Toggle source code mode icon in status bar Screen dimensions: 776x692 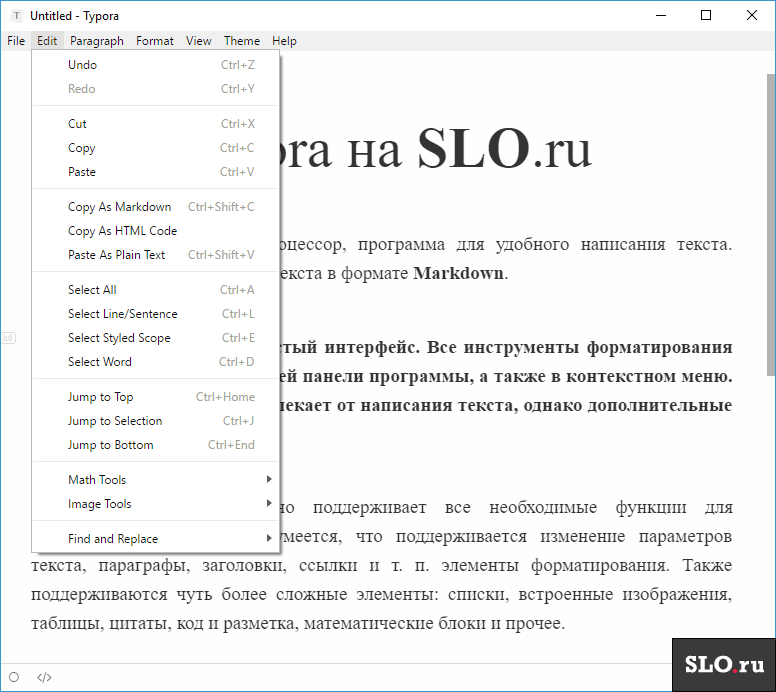44,677
